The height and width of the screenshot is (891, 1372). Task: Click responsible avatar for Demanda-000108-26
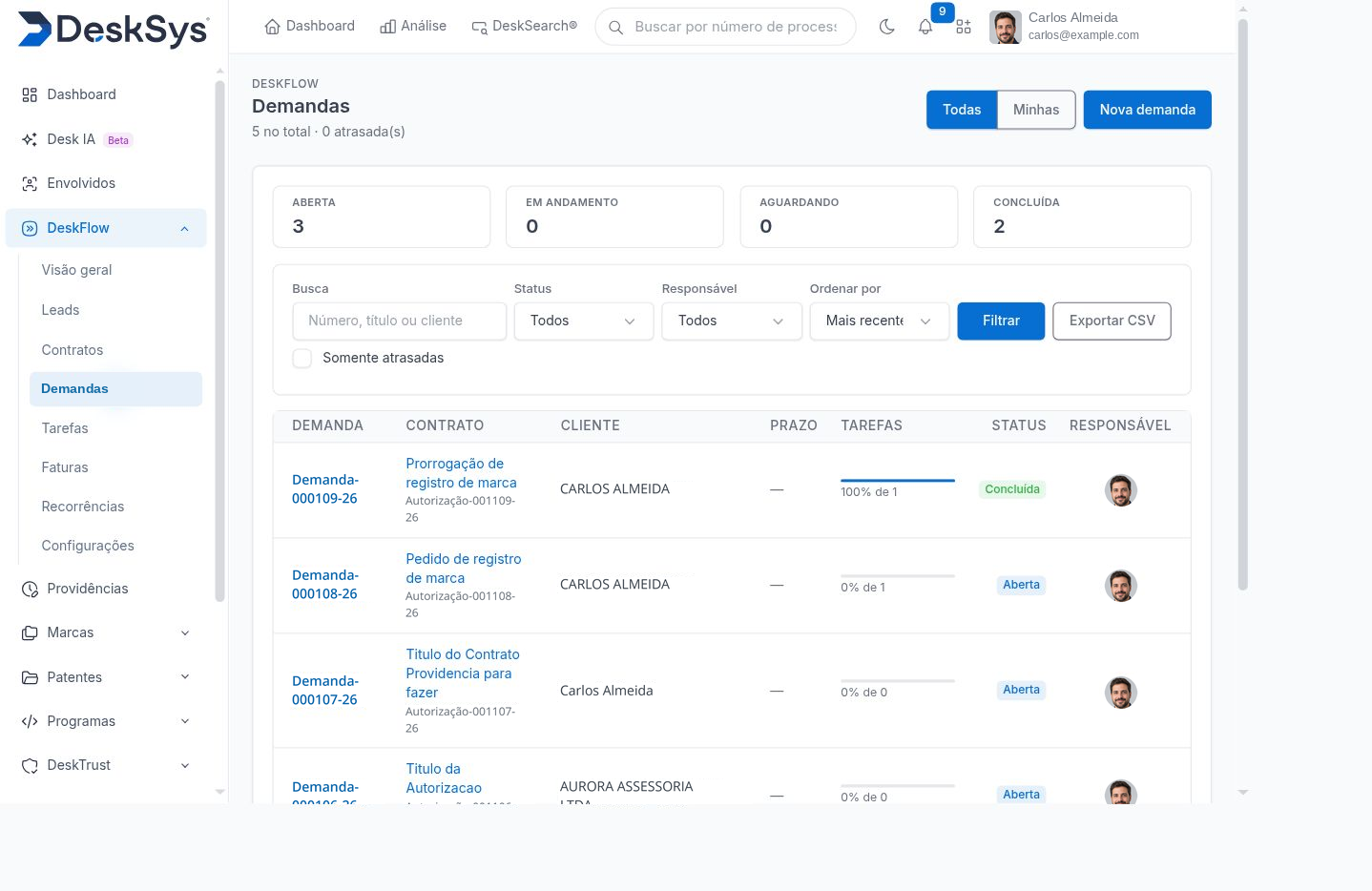(1121, 586)
